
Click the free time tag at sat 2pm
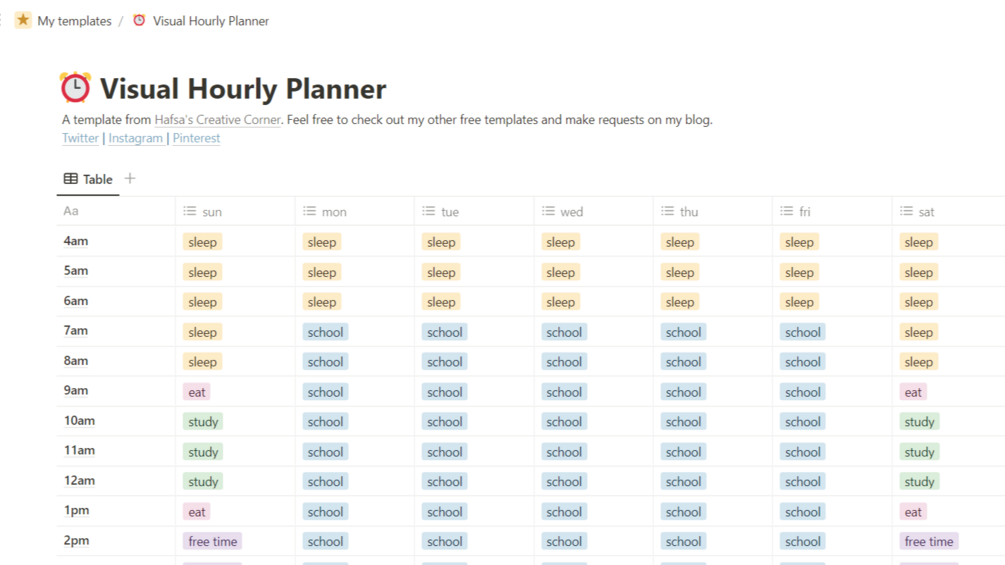929,541
